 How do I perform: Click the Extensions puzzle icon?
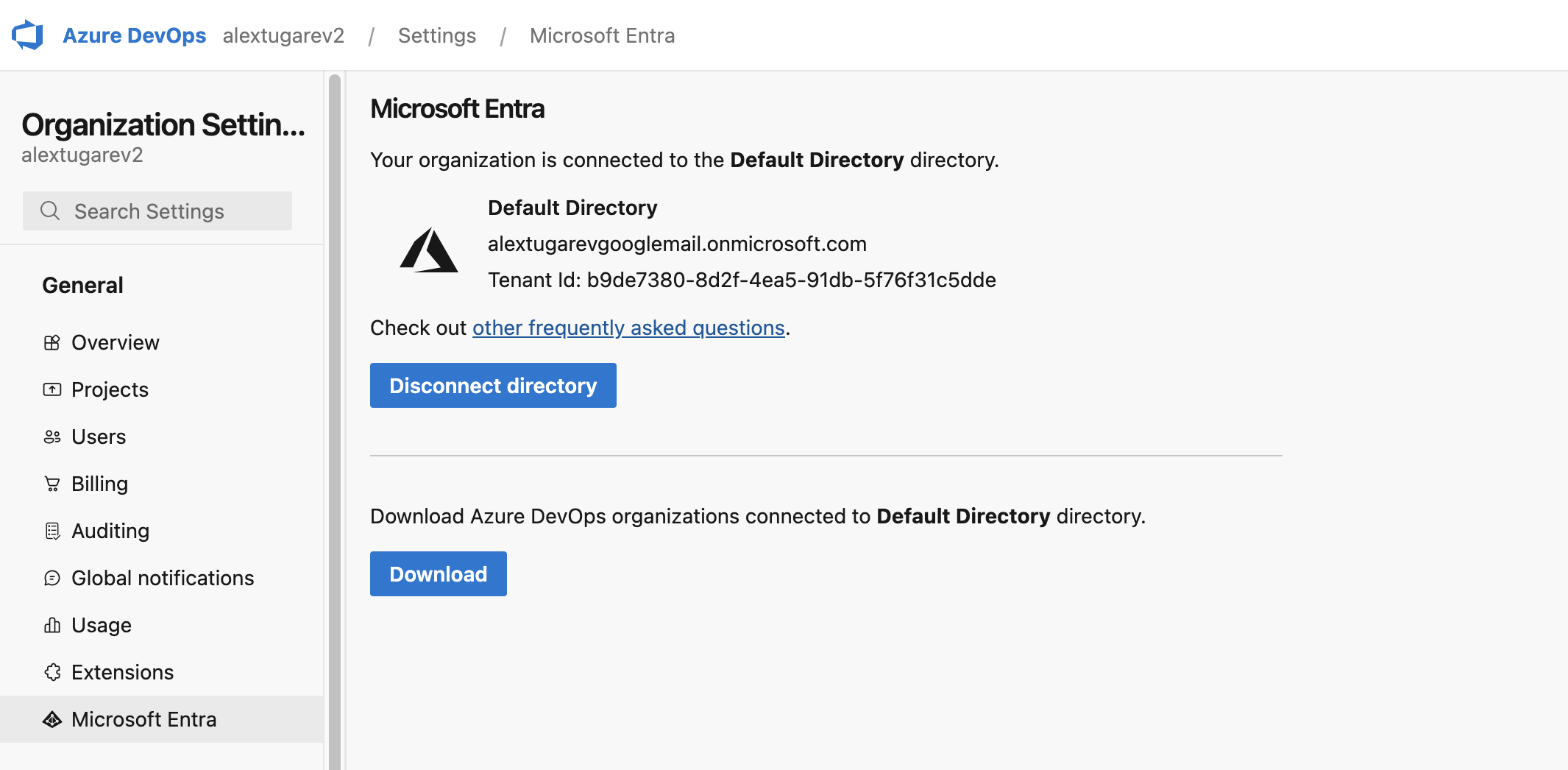[x=52, y=673]
